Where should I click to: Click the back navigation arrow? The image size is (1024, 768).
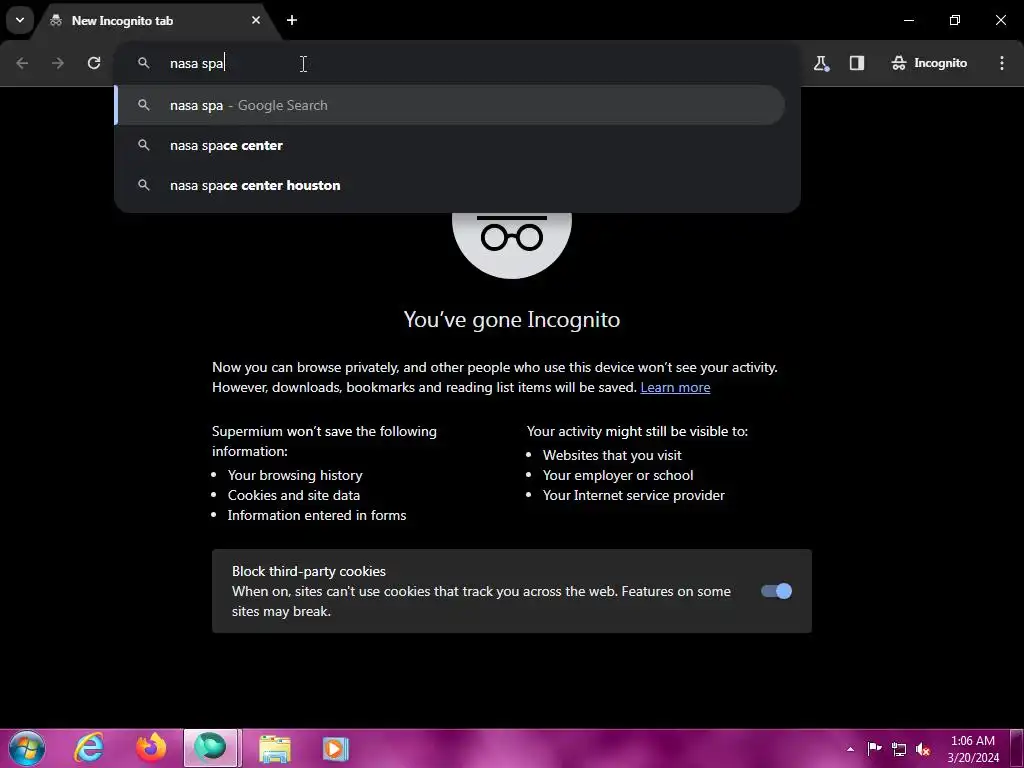22,63
